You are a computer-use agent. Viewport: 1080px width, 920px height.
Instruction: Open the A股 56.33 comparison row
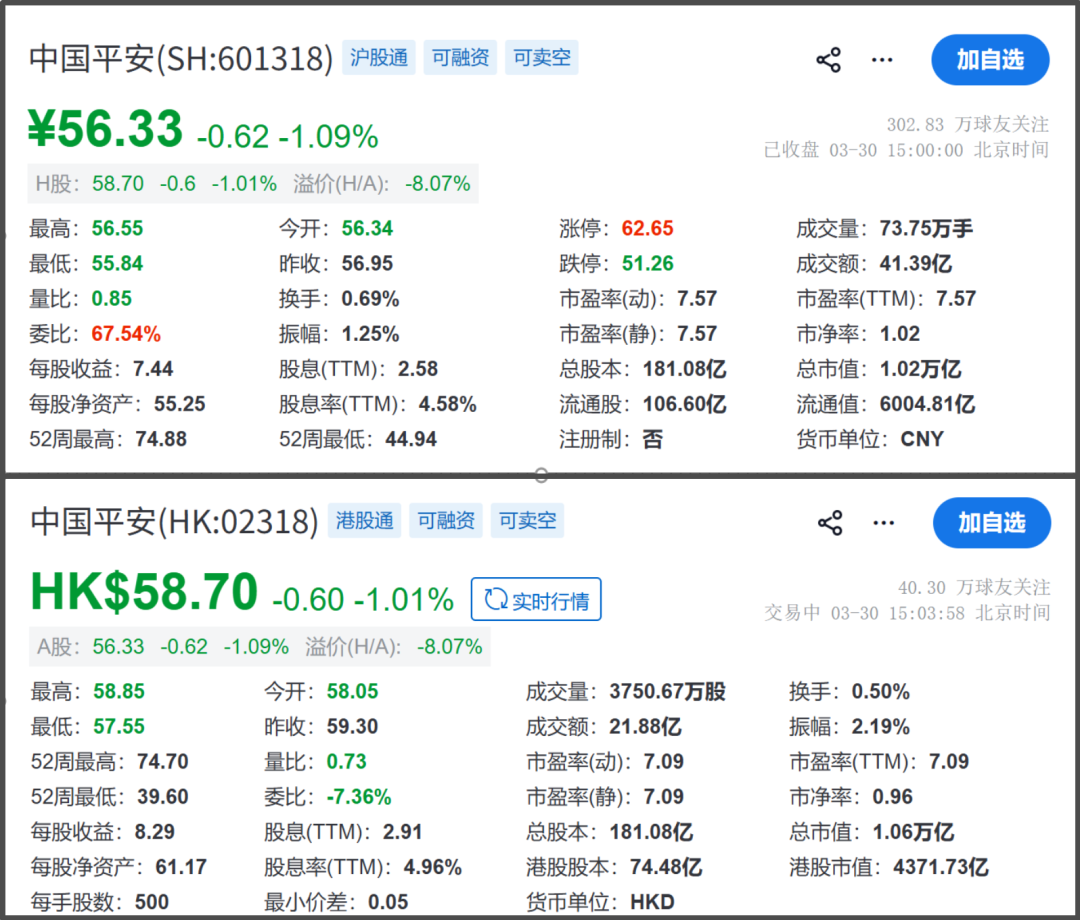[x=259, y=647]
